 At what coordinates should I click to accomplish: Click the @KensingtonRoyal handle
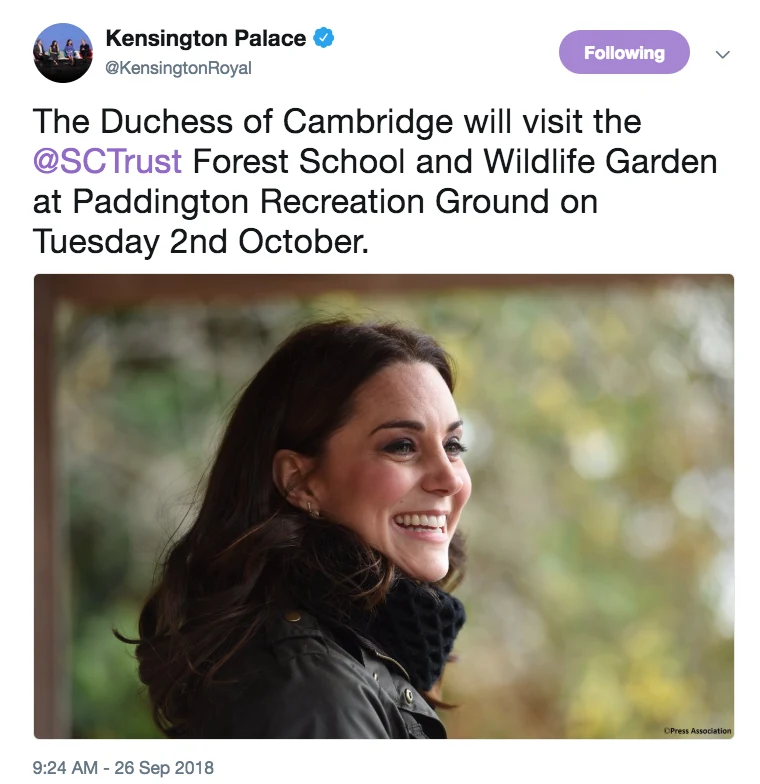[x=178, y=68]
